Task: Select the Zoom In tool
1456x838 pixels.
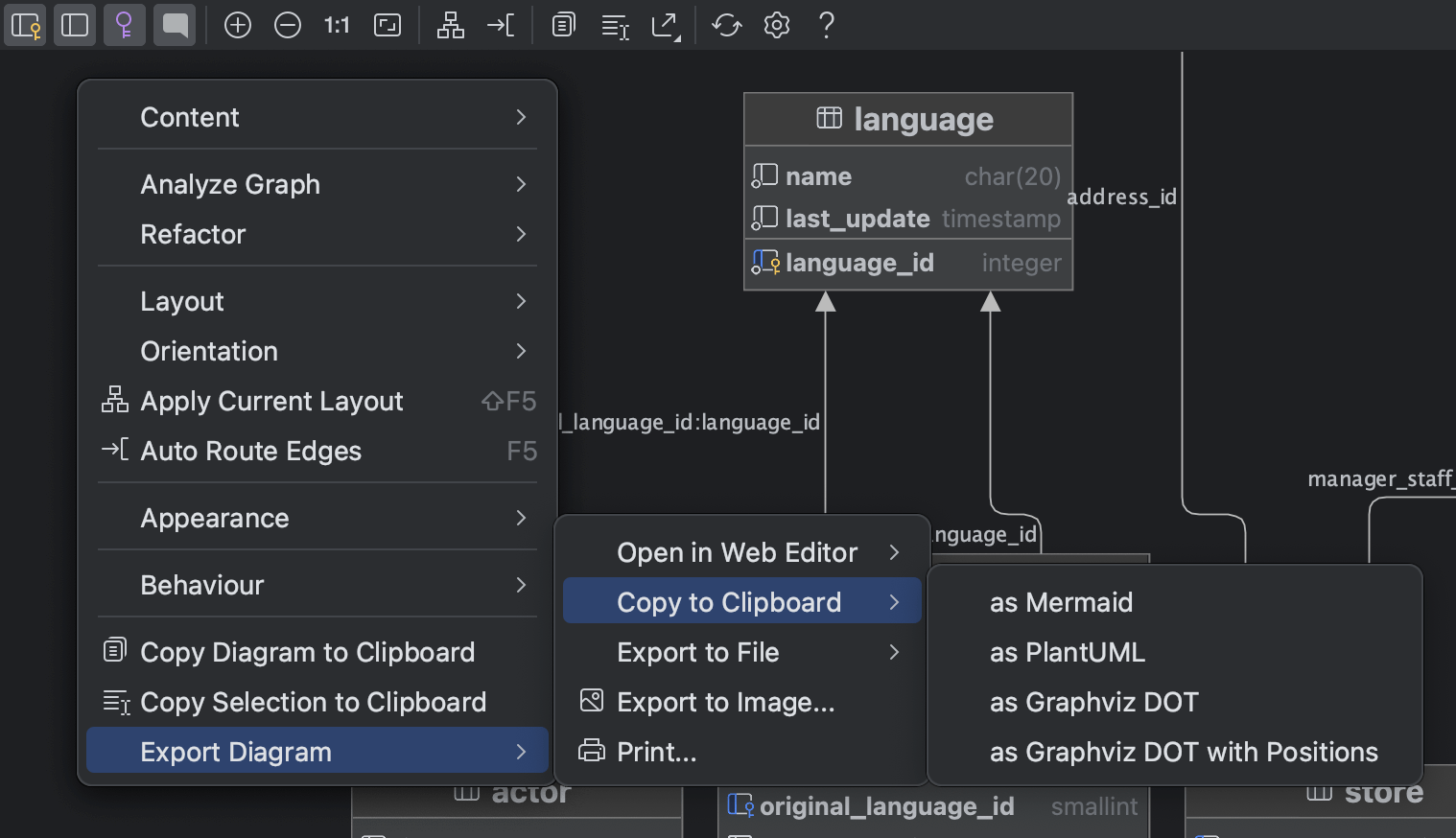Action: tap(238, 25)
